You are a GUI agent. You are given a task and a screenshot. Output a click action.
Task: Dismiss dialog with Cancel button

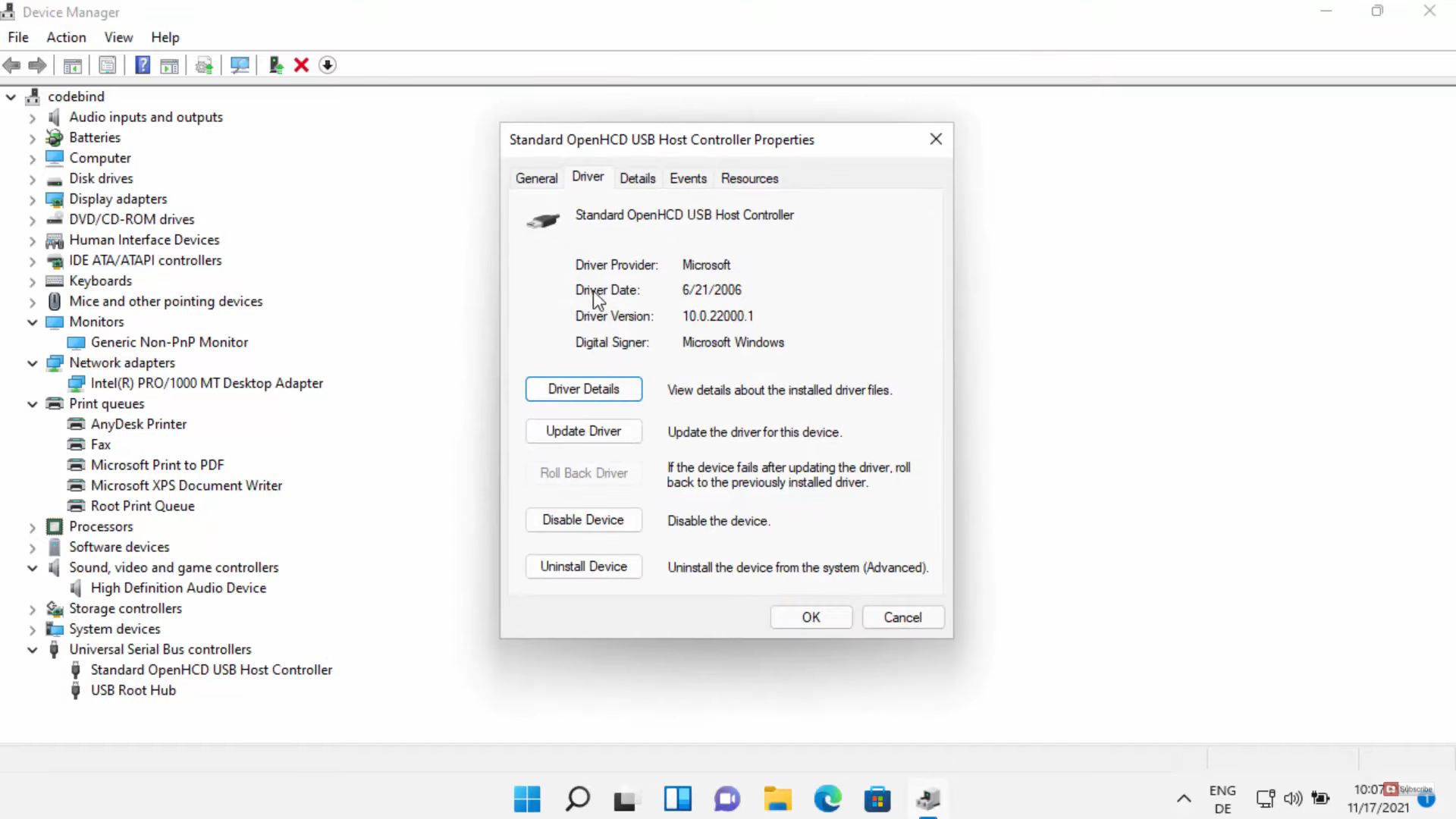pos(902,617)
